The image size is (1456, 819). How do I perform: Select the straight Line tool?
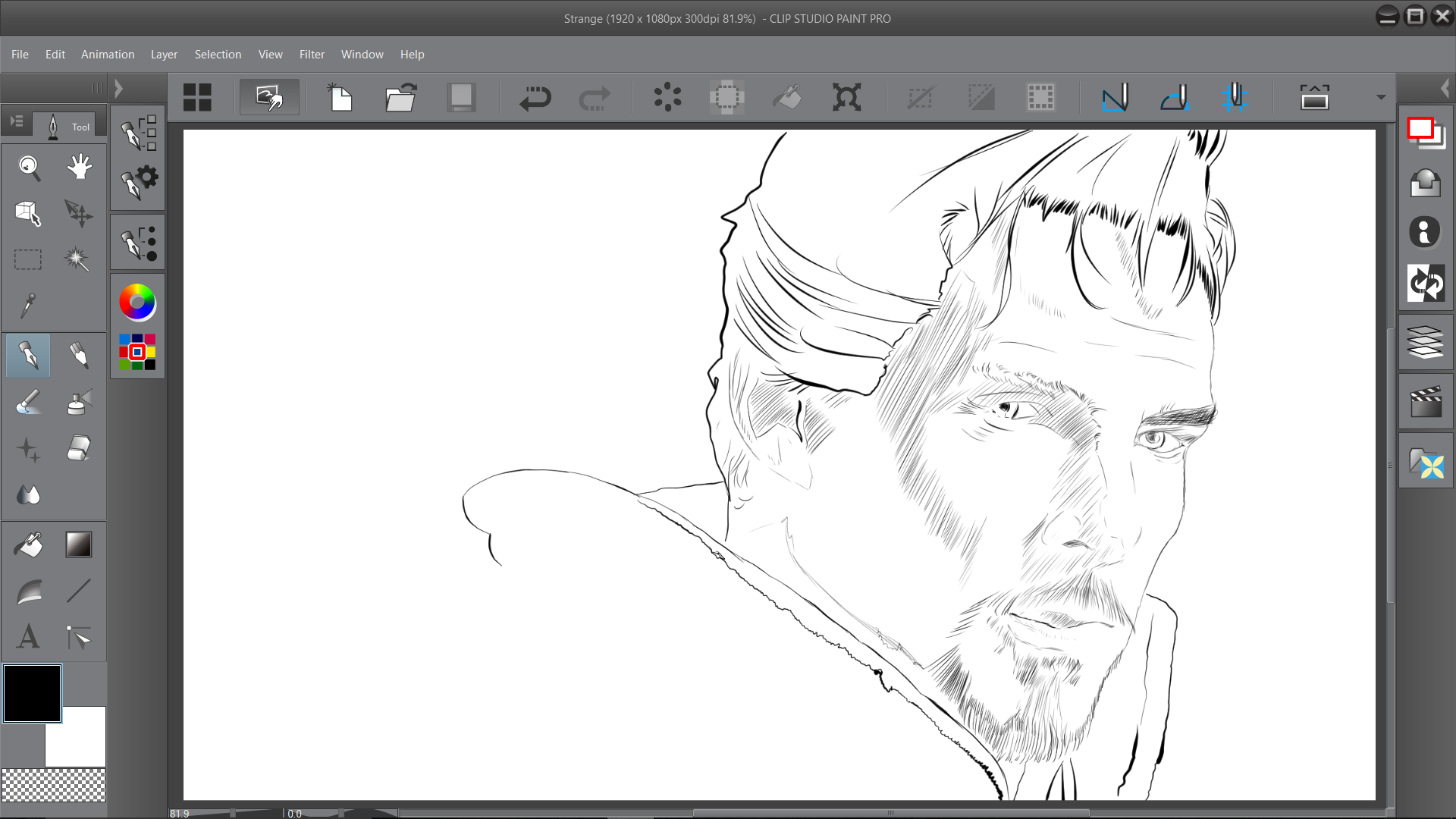(x=79, y=591)
